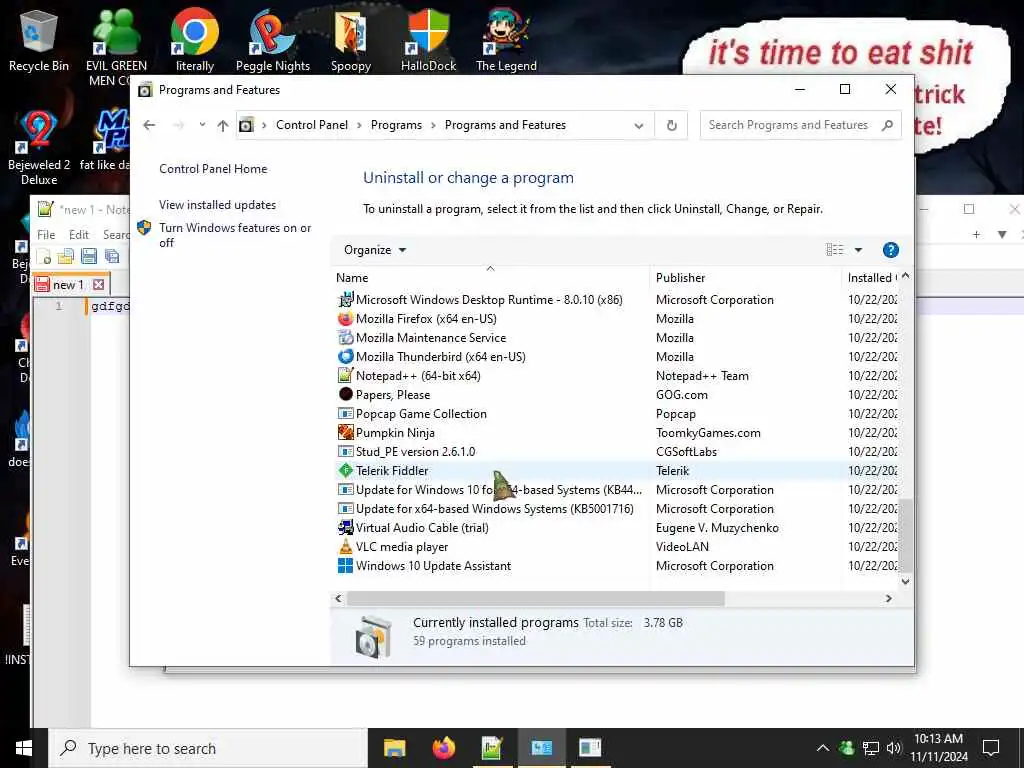The image size is (1024, 768).
Task: Click the Control Panel breadcrumb
Action: click(x=312, y=125)
